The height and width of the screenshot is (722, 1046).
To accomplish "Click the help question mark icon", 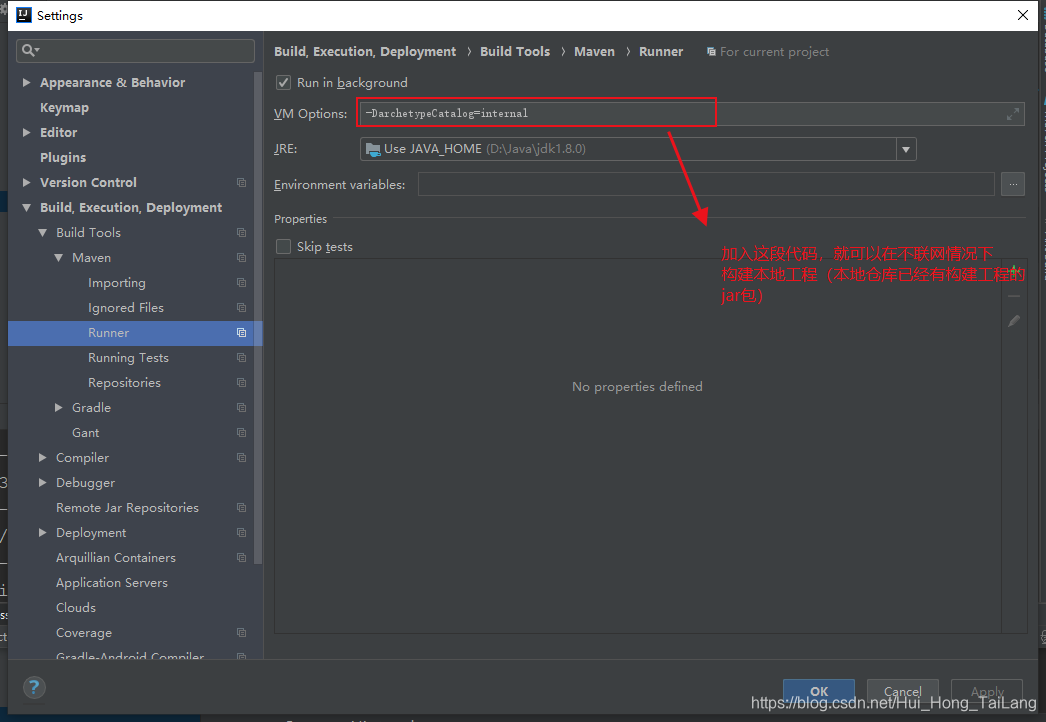I will coord(34,687).
